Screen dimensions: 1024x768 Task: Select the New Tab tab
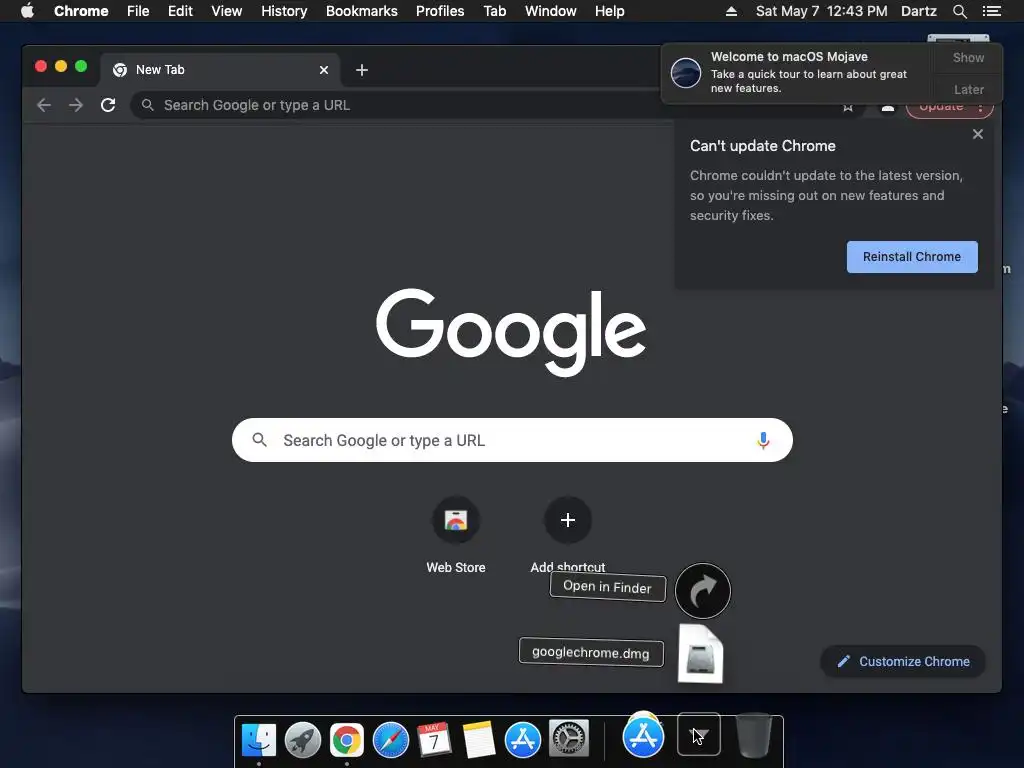219,70
